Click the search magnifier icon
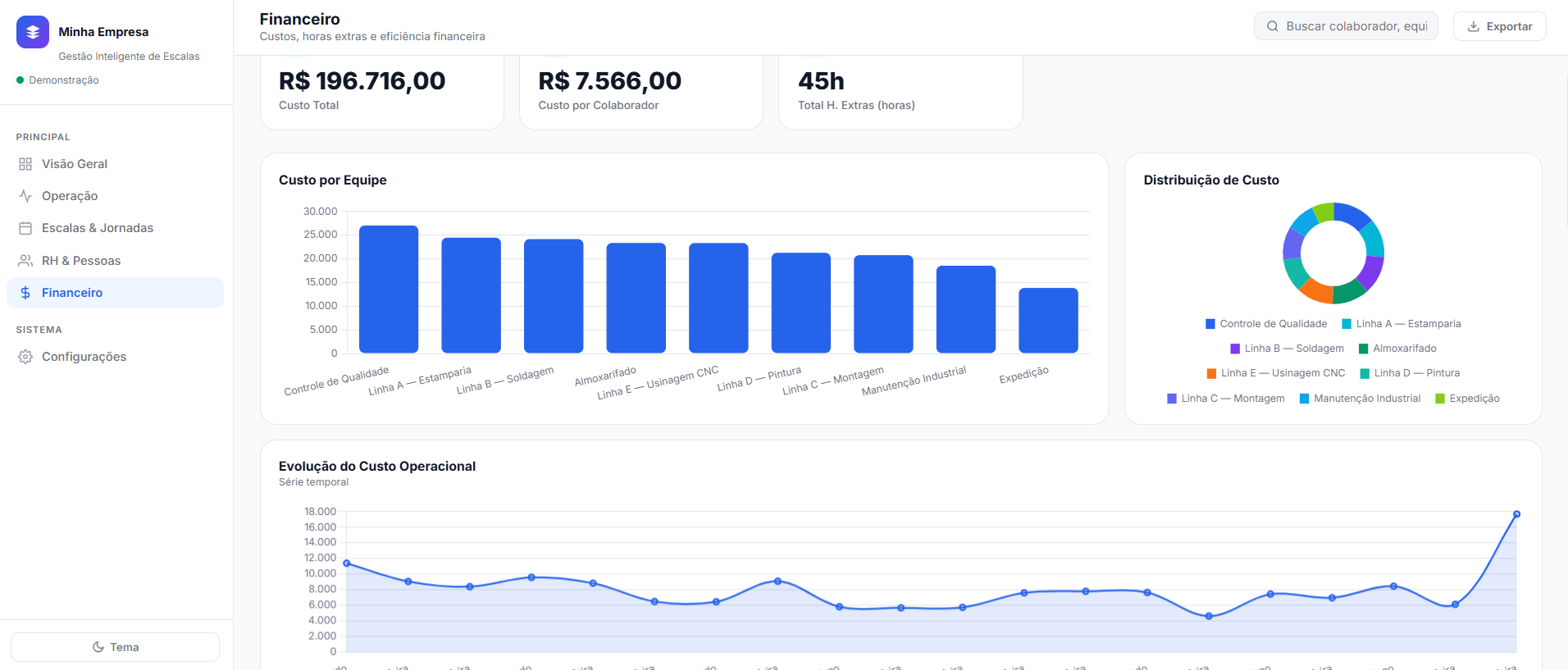 click(1273, 26)
